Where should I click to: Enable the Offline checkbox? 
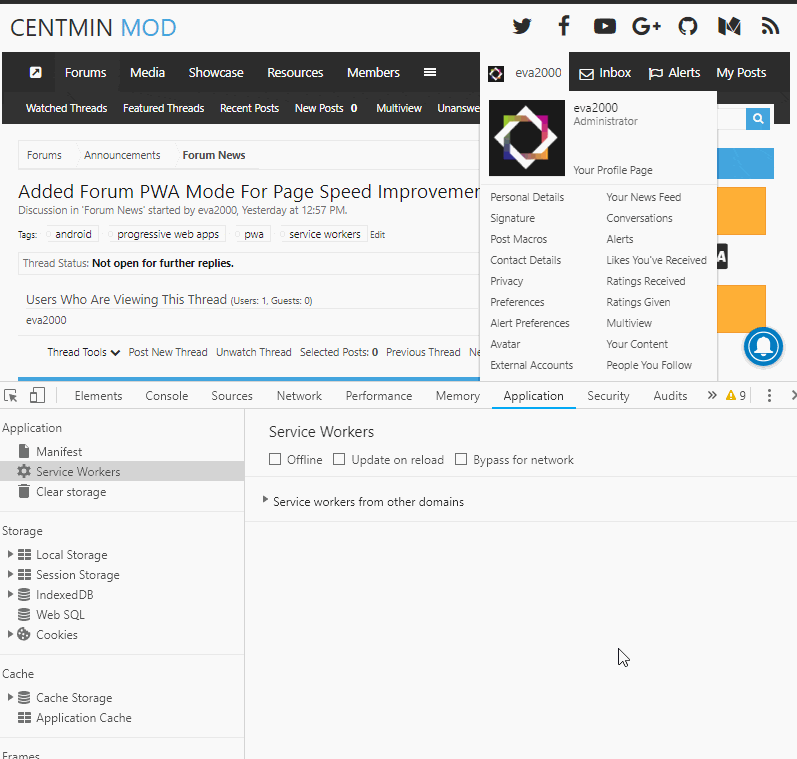[275, 460]
